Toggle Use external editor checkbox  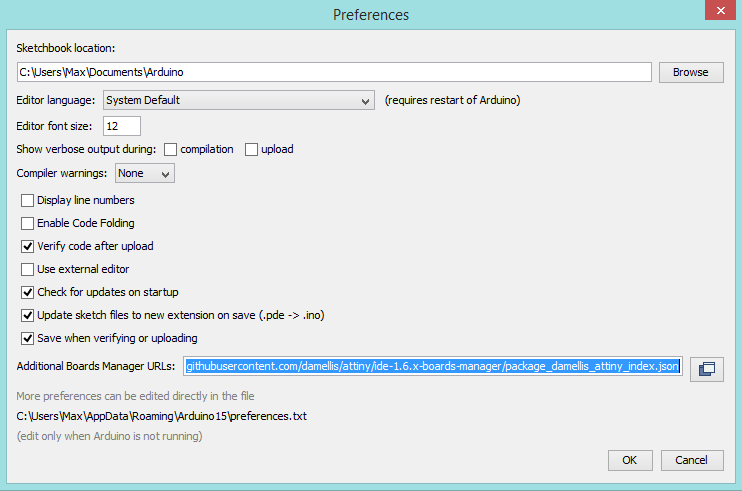[28, 269]
